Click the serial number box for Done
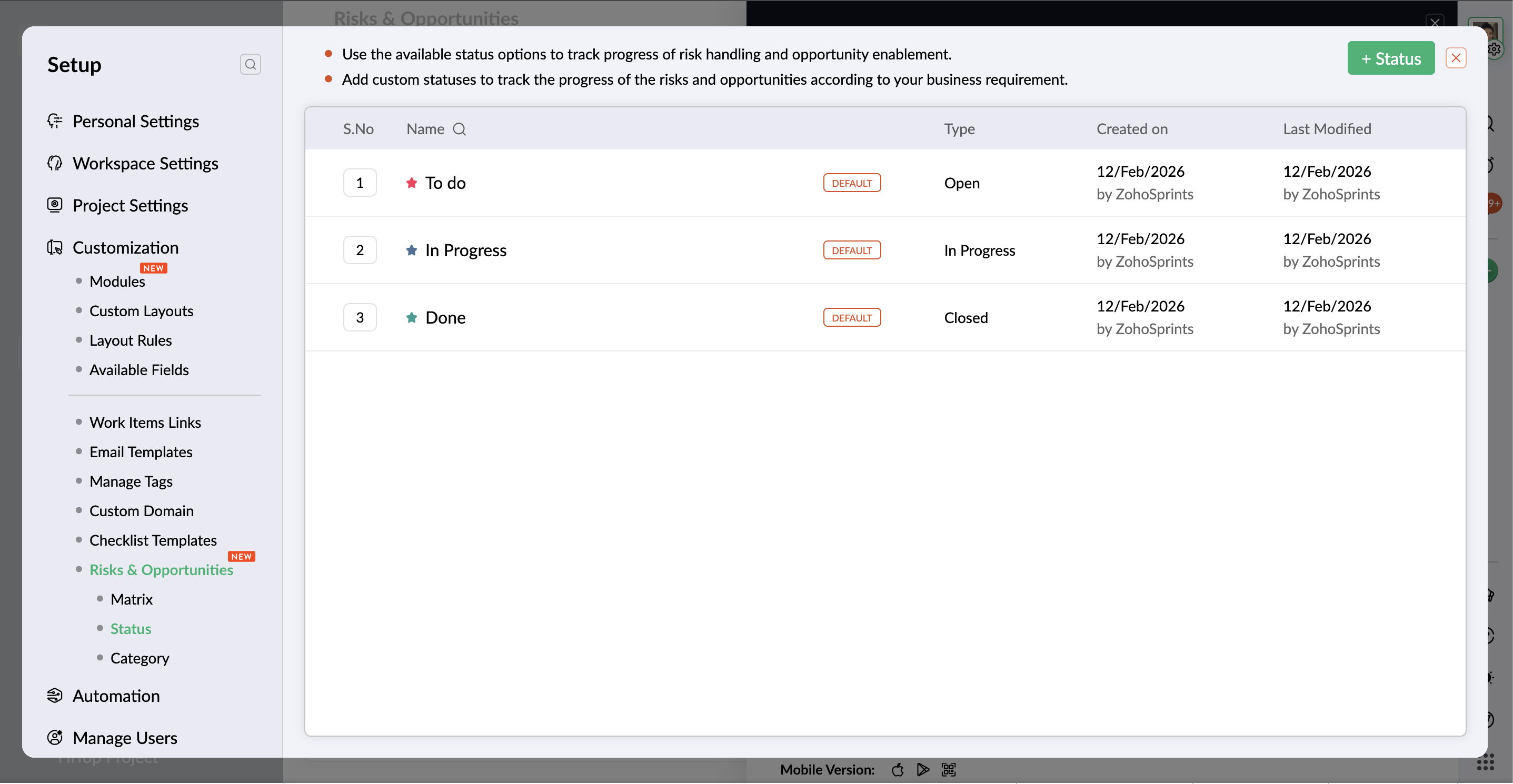This screenshot has height=784, width=1513. point(360,317)
